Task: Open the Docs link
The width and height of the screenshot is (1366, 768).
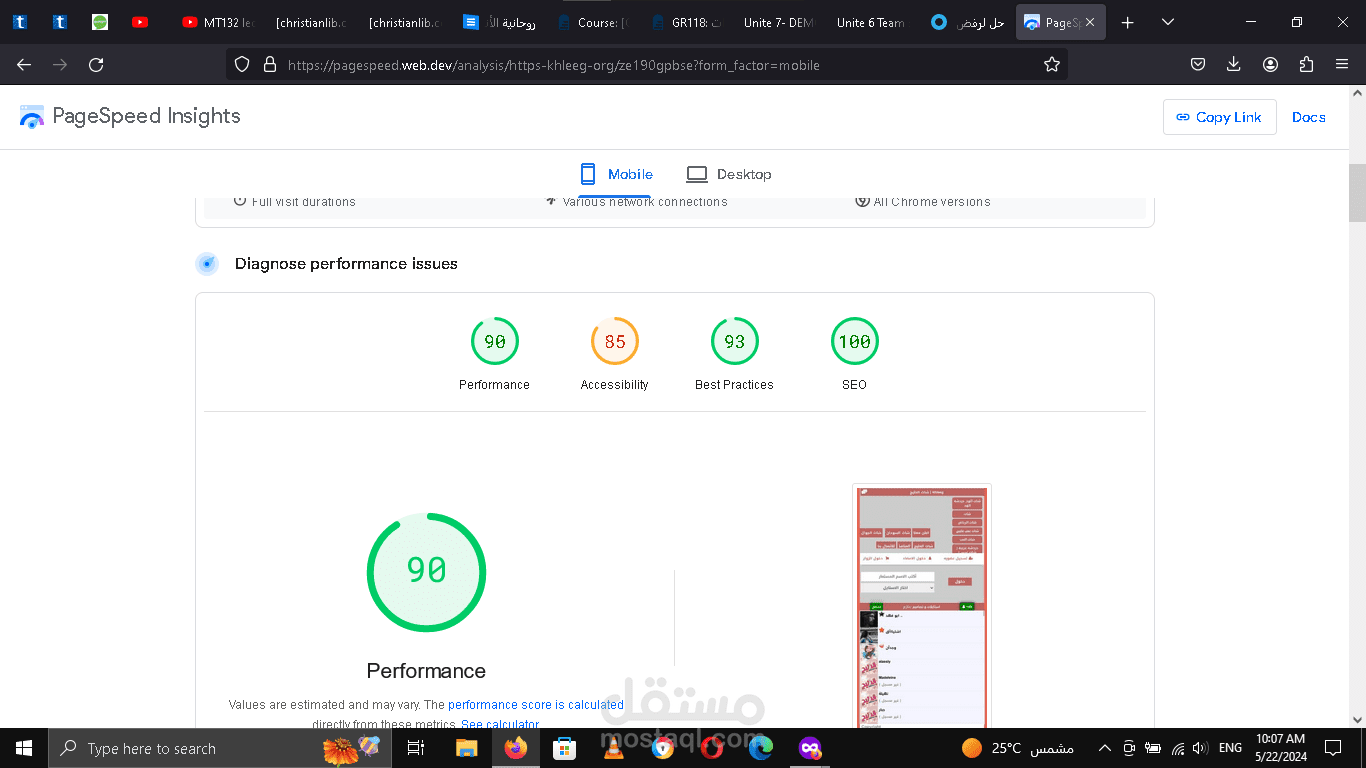Action: [1308, 117]
